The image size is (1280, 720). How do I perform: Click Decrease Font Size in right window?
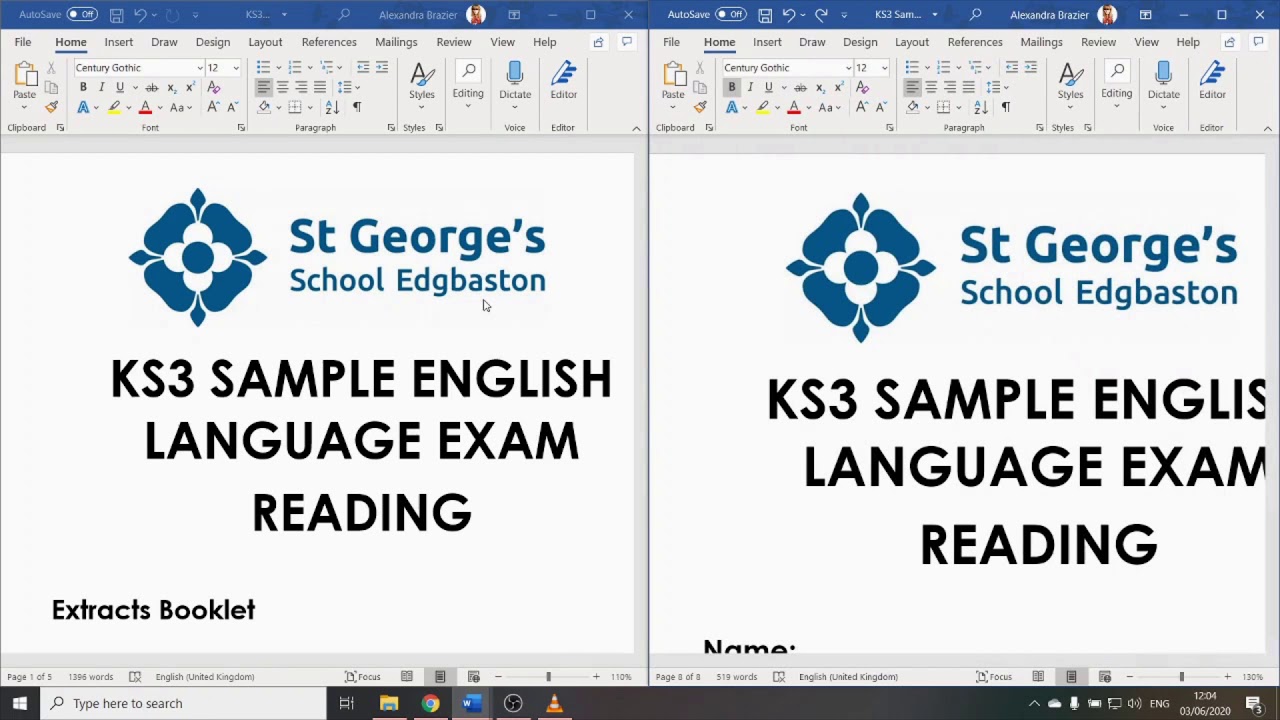point(881,107)
